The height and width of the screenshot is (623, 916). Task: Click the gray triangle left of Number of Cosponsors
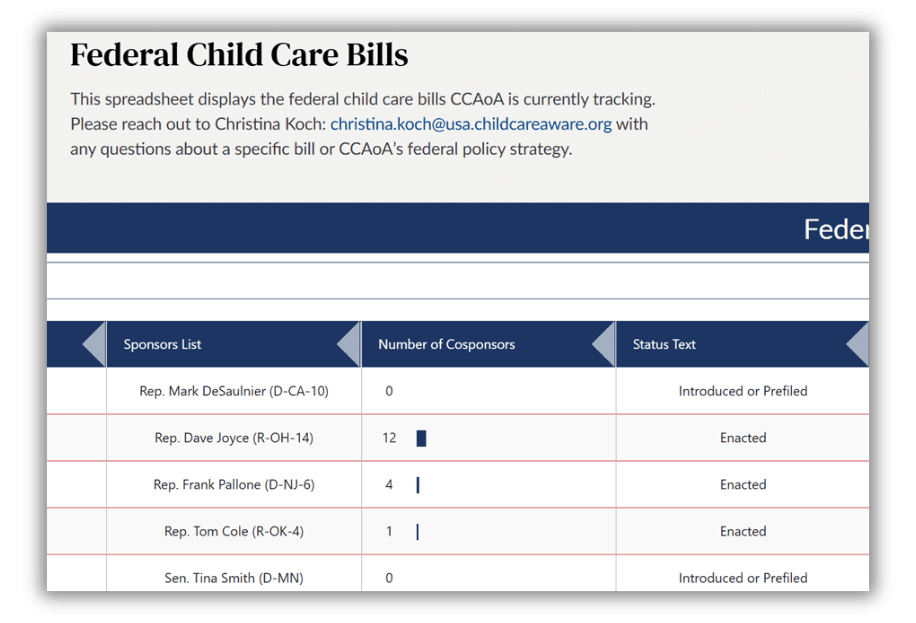pyautogui.click(x=349, y=345)
